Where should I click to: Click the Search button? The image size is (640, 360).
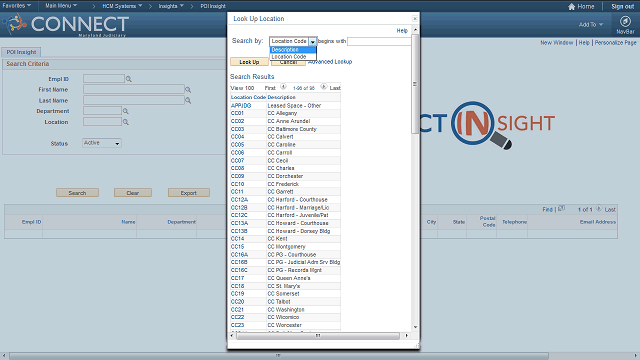click(x=77, y=193)
